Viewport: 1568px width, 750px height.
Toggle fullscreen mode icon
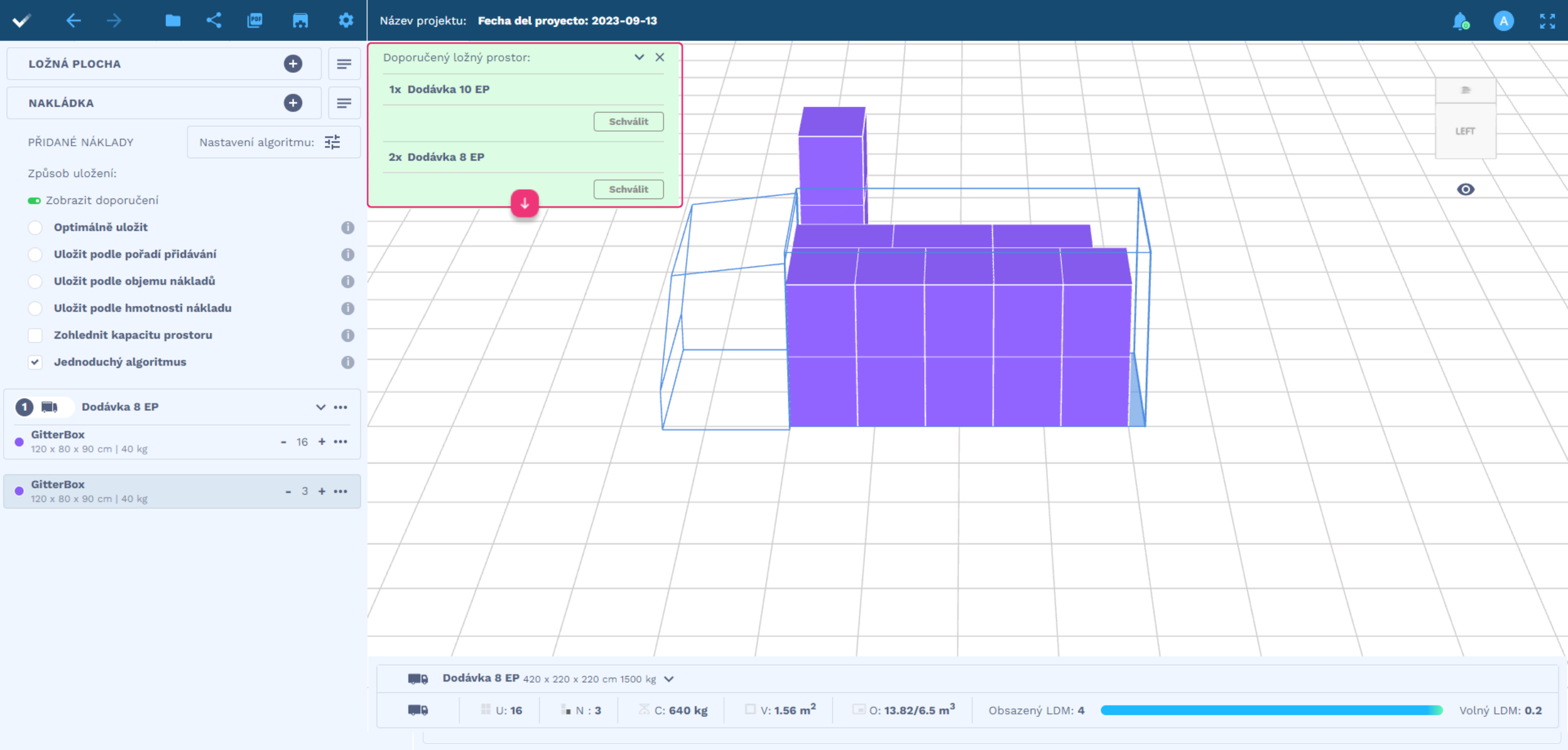coord(1547,21)
